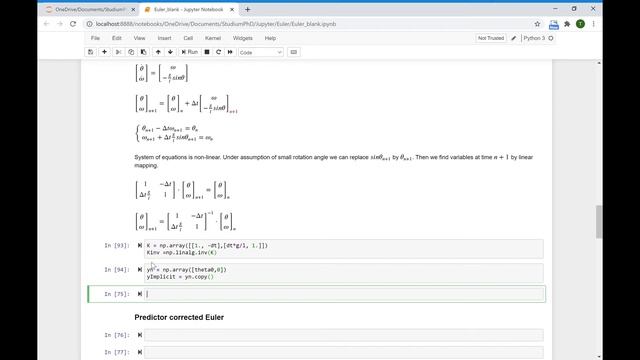
Task: Reload the current page
Action: click(73, 24)
